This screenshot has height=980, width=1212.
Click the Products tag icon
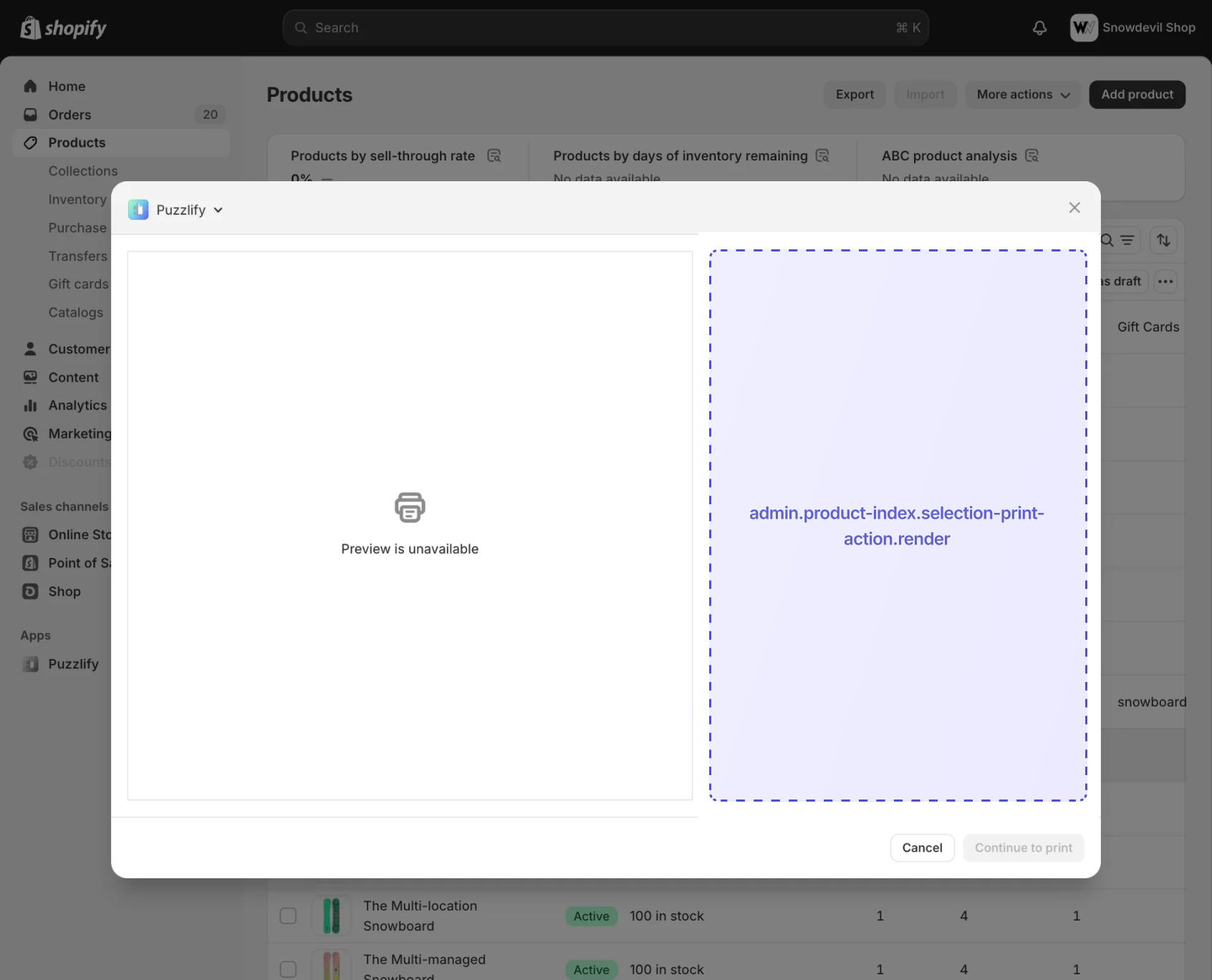pos(30,143)
